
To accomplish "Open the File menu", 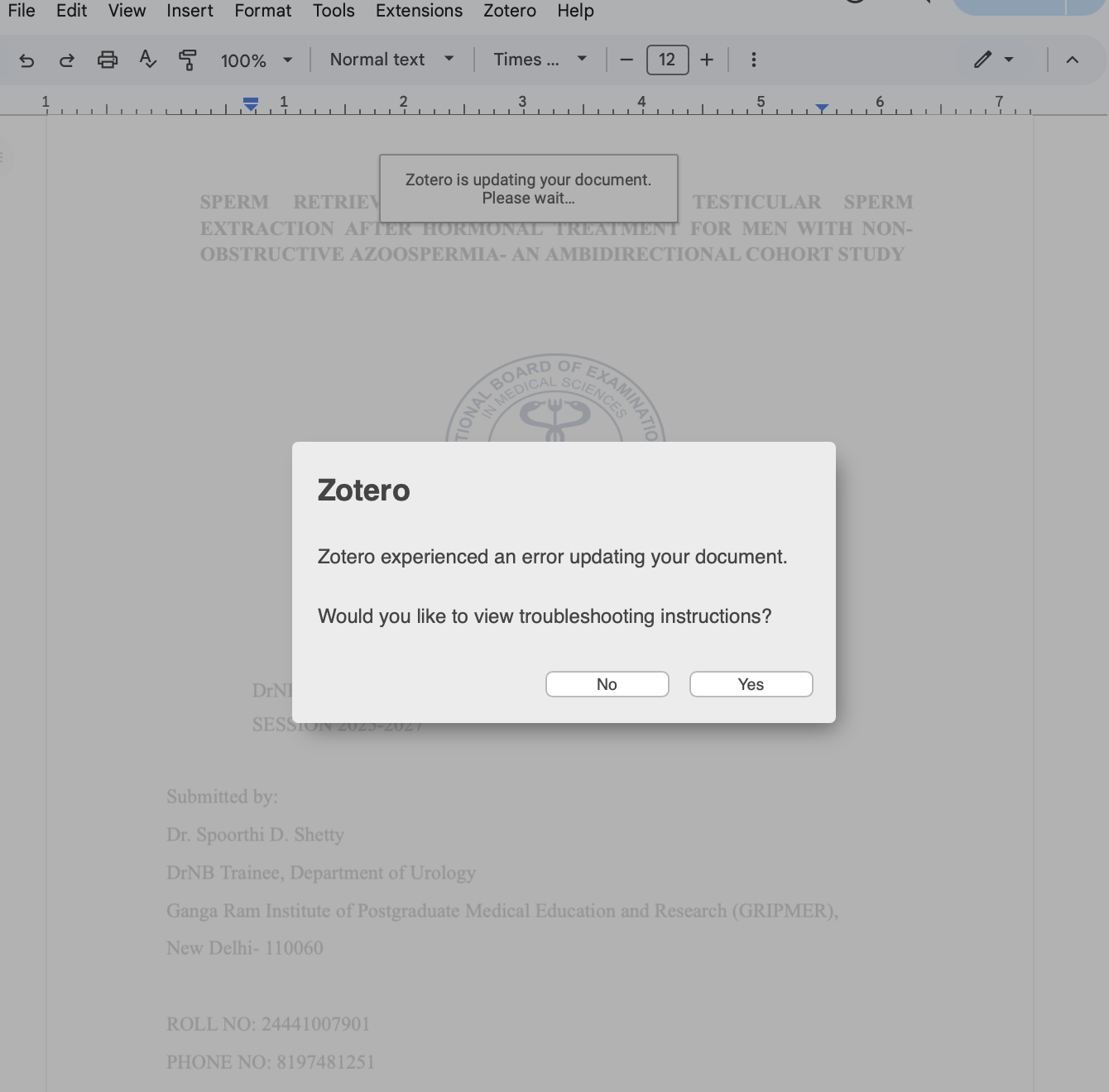I will click(22, 11).
